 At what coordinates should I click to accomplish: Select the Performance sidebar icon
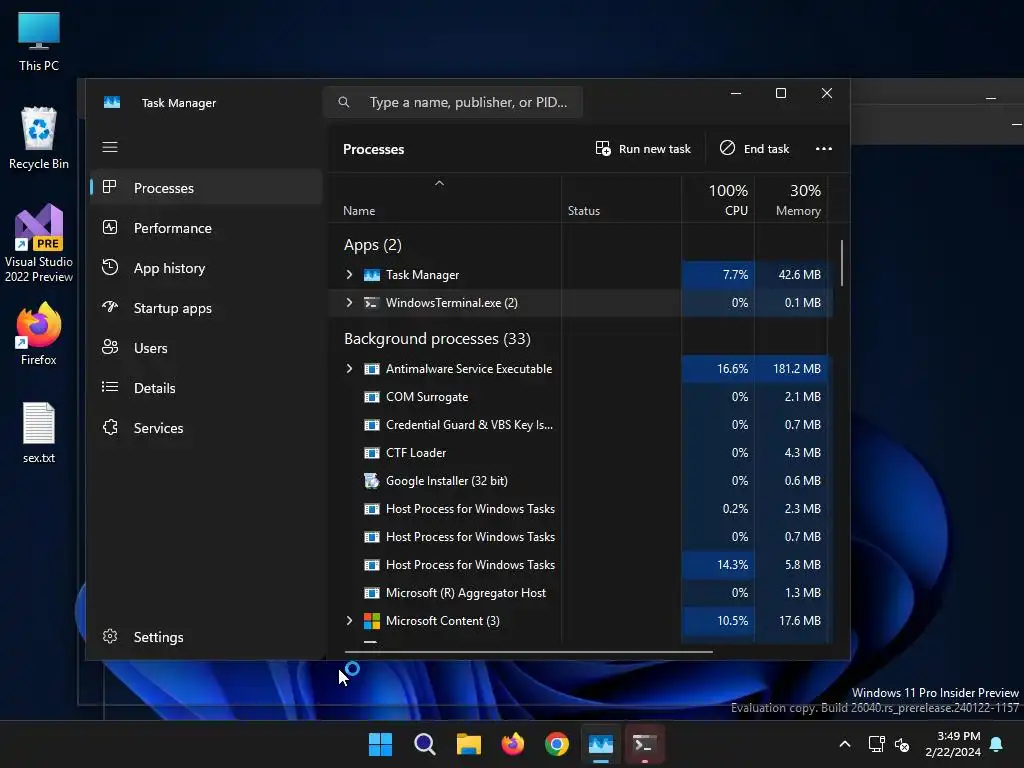click(x=110, y=227)
